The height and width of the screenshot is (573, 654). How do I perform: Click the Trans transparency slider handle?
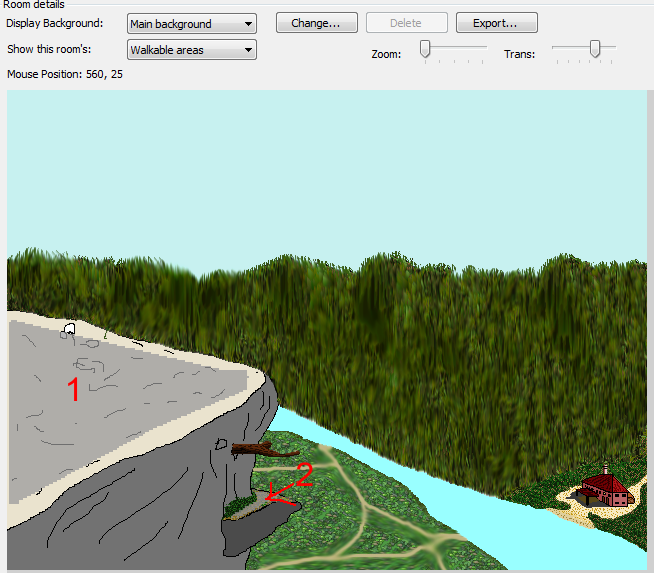click(x=595, y=49)
